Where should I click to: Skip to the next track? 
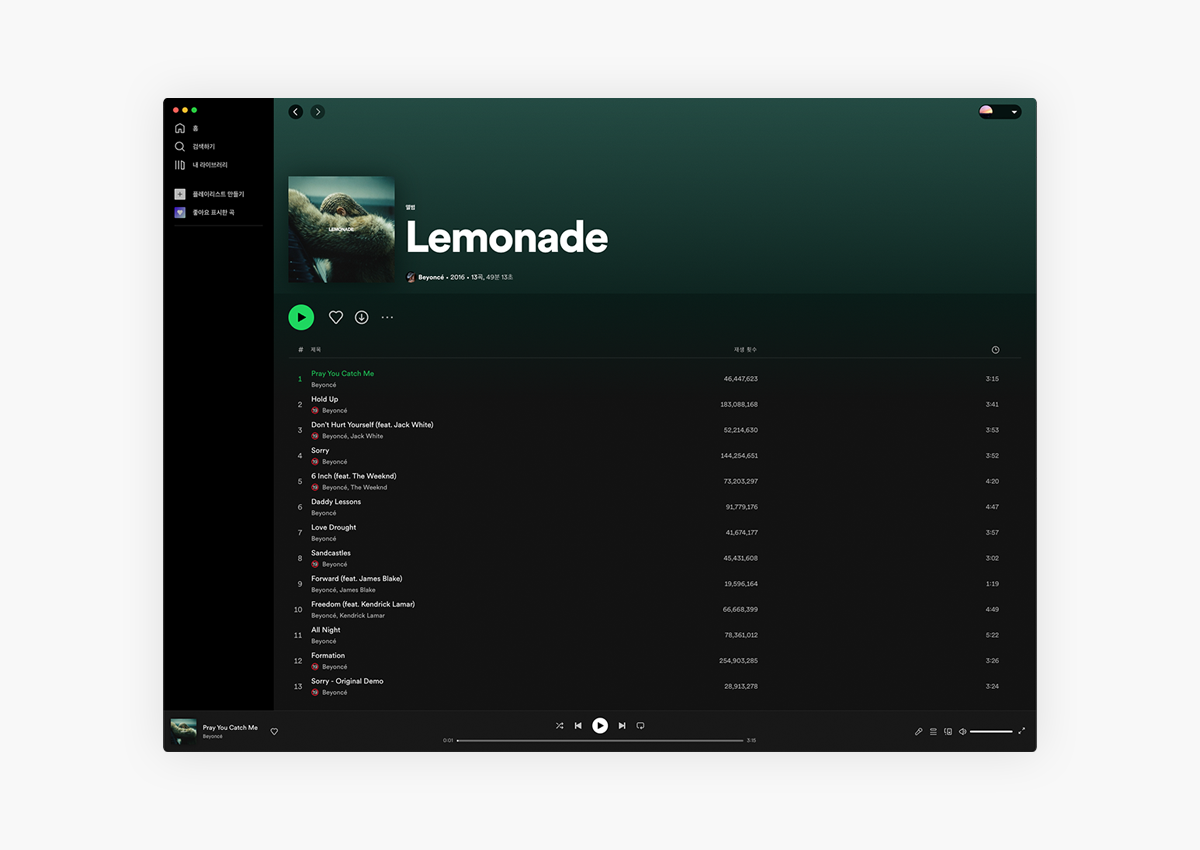point(622,726)
